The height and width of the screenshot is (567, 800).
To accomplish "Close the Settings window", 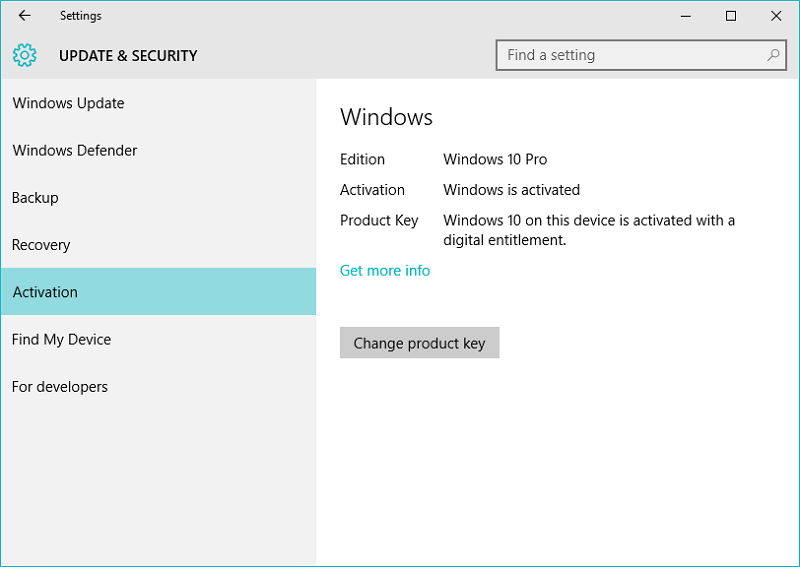I will point(776,16).
